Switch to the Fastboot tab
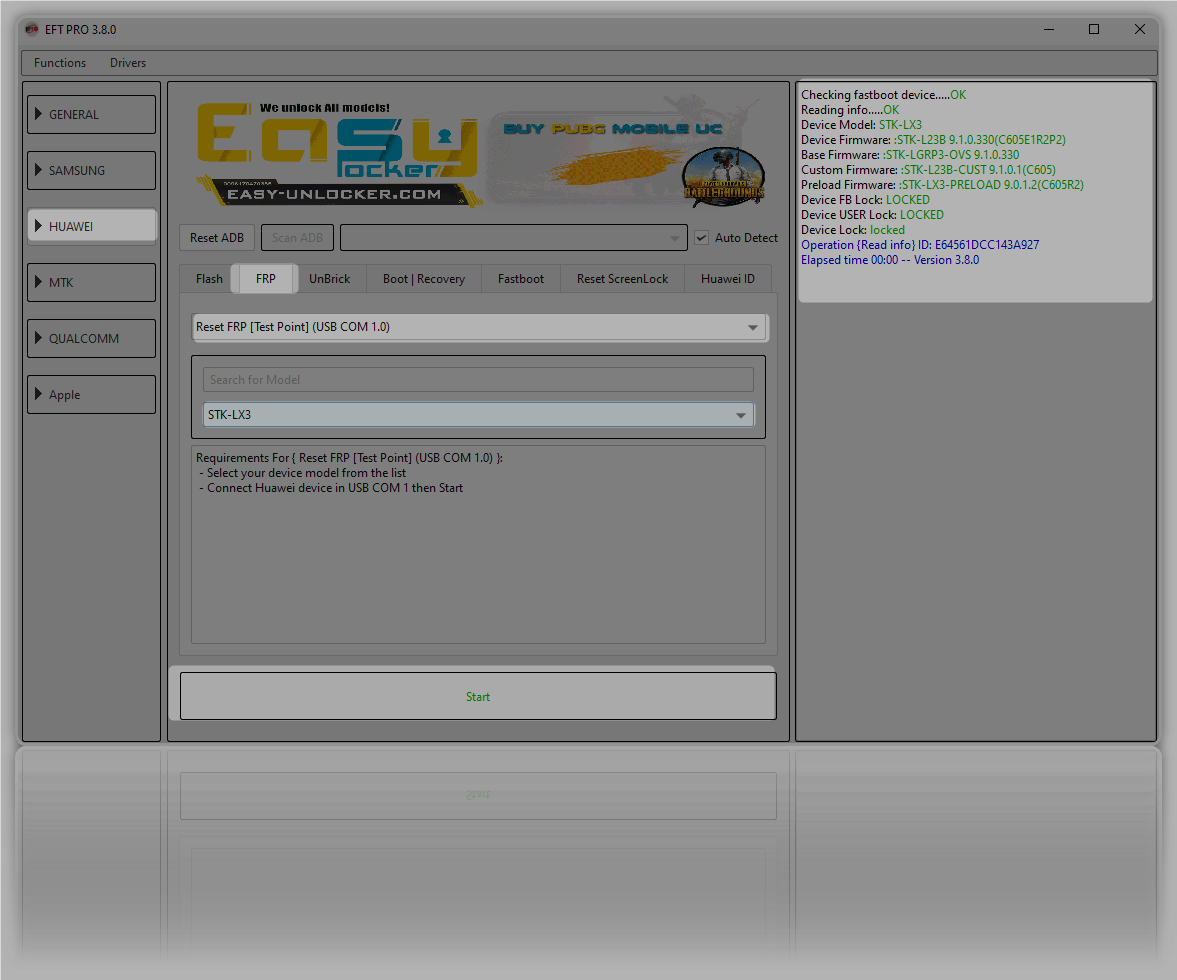1177x980 pixels. coord(521,279)
